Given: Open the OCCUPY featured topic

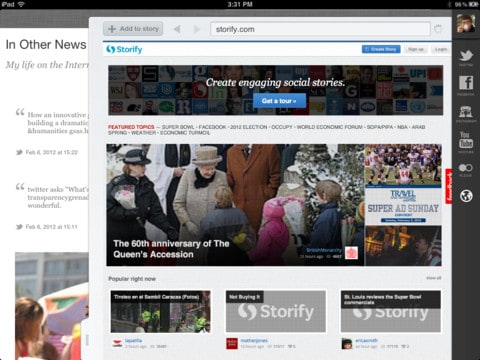Looking at the screenshot, I should (282, 127).
